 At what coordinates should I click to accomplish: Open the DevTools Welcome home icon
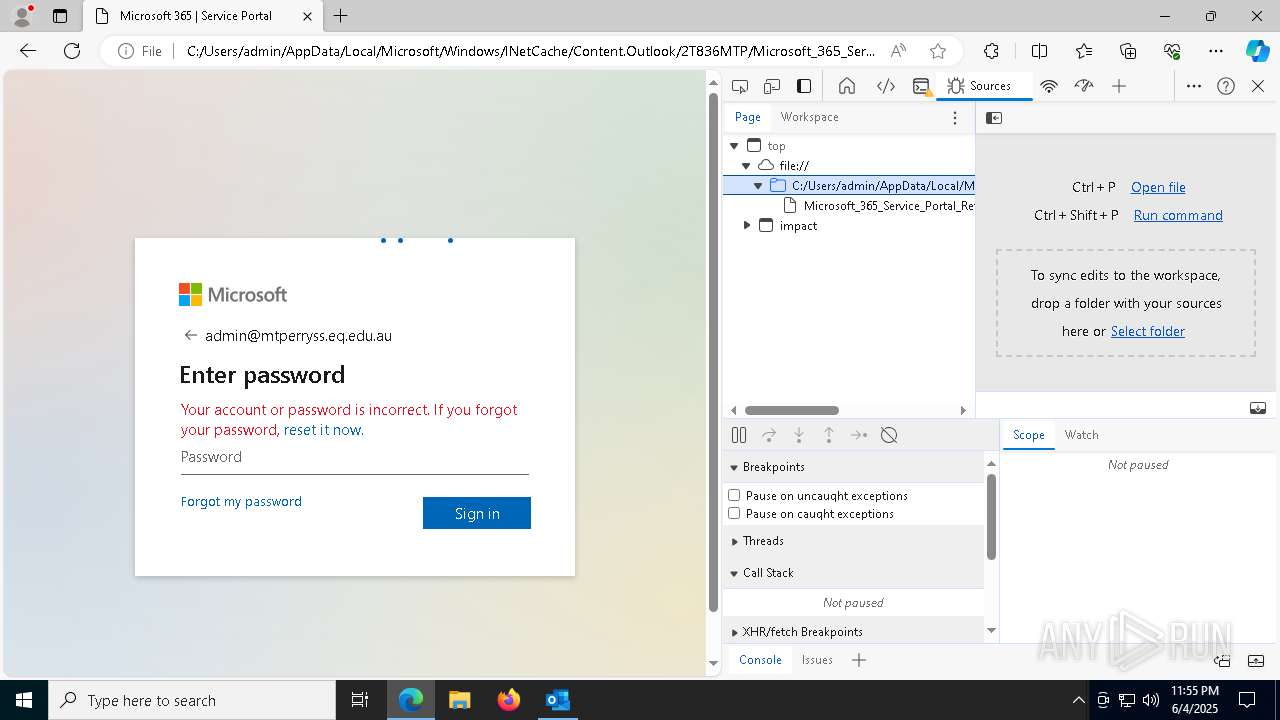click(x=847, y=86)
